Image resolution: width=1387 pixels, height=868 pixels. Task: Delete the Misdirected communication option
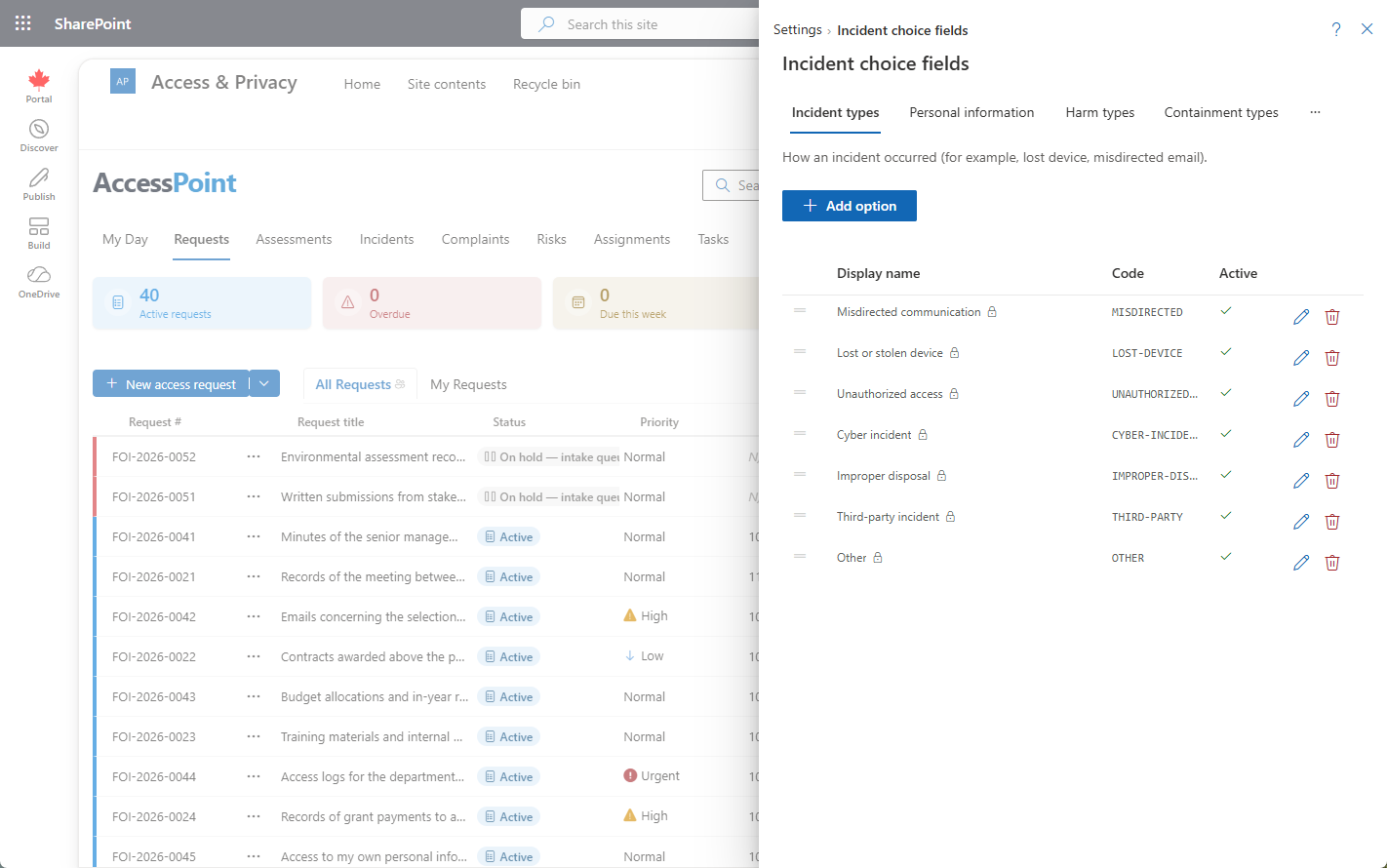(x=1332, y=317)
